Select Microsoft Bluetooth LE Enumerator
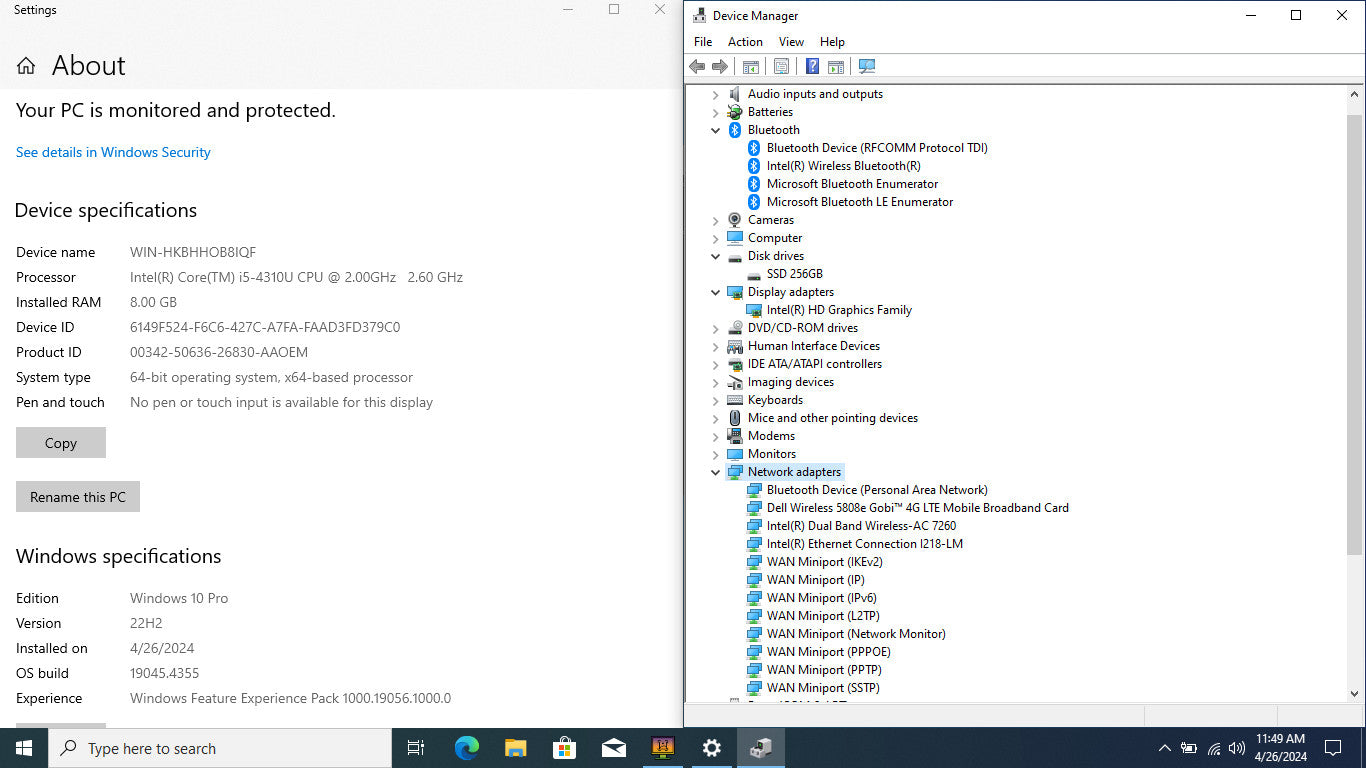 click(859, 202)
